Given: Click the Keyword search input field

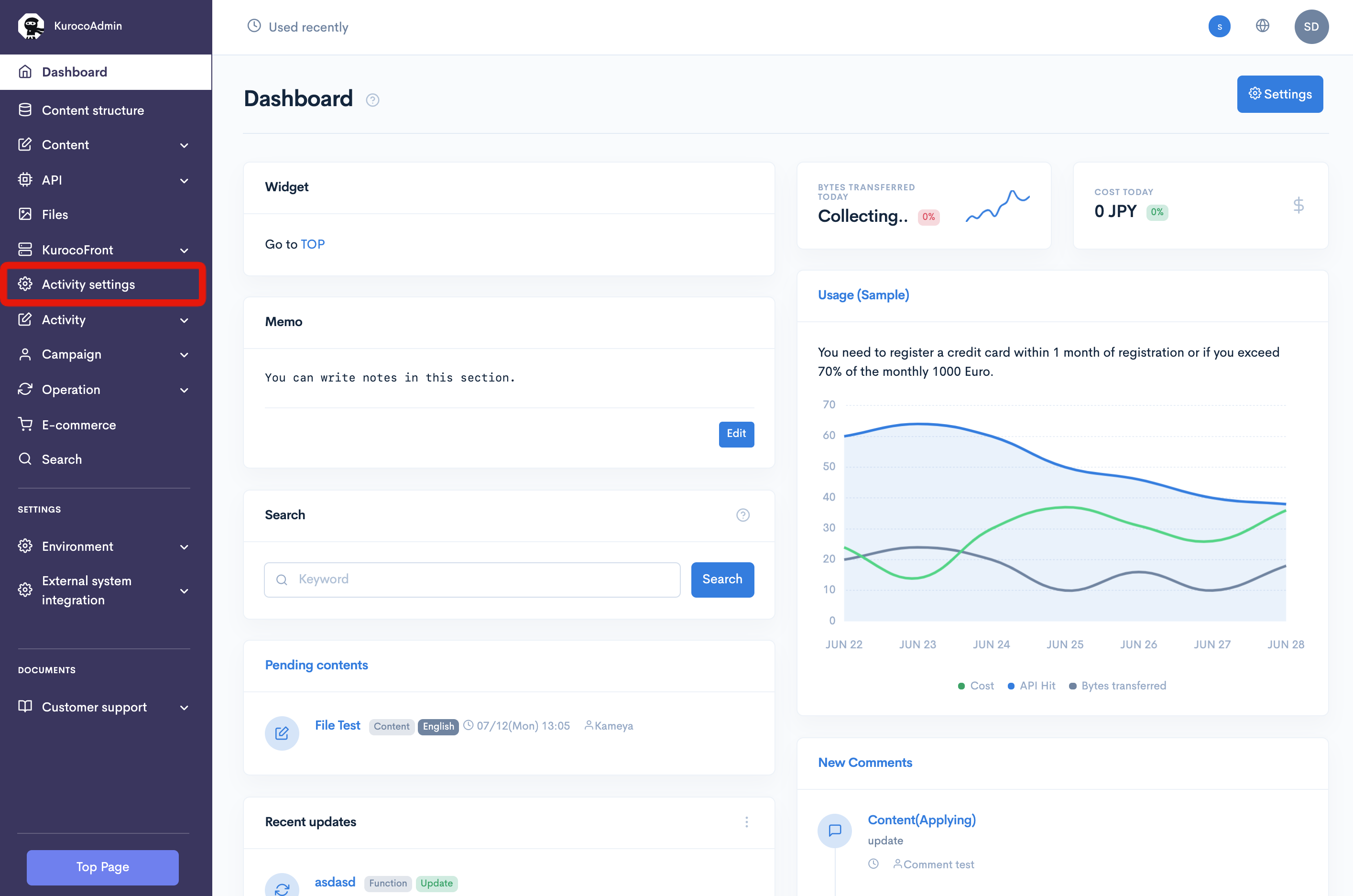Looking at the screenshot, I should point(471,579).
